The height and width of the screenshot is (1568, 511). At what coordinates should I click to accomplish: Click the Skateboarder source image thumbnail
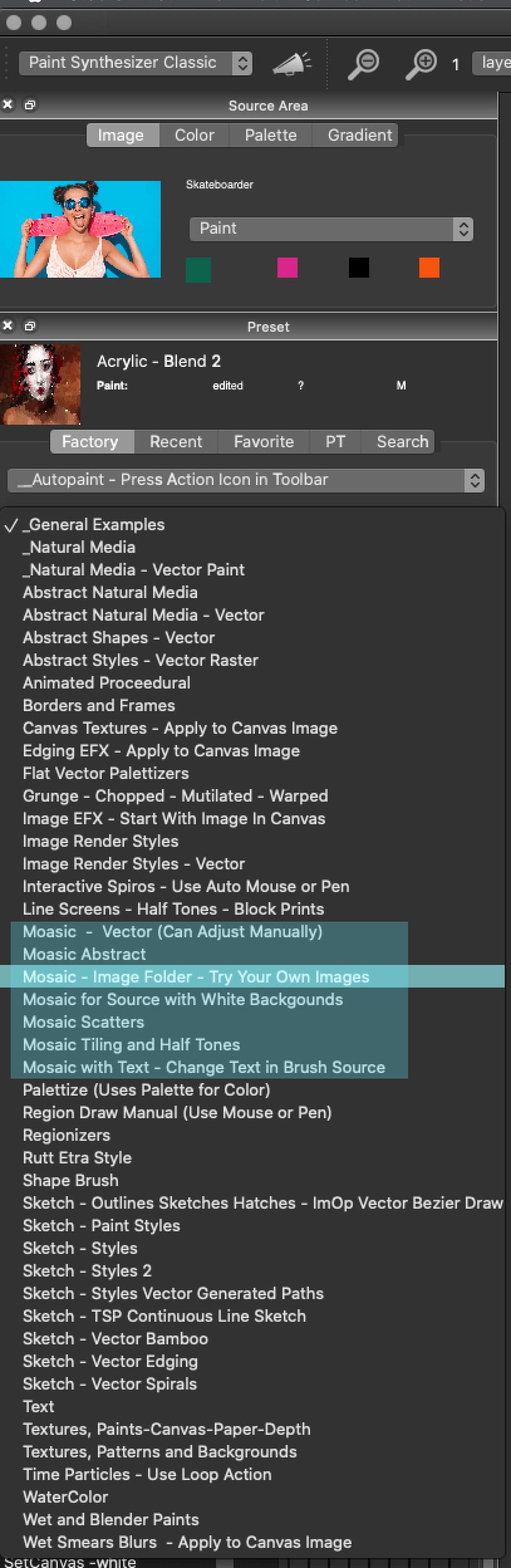[80, 229]
